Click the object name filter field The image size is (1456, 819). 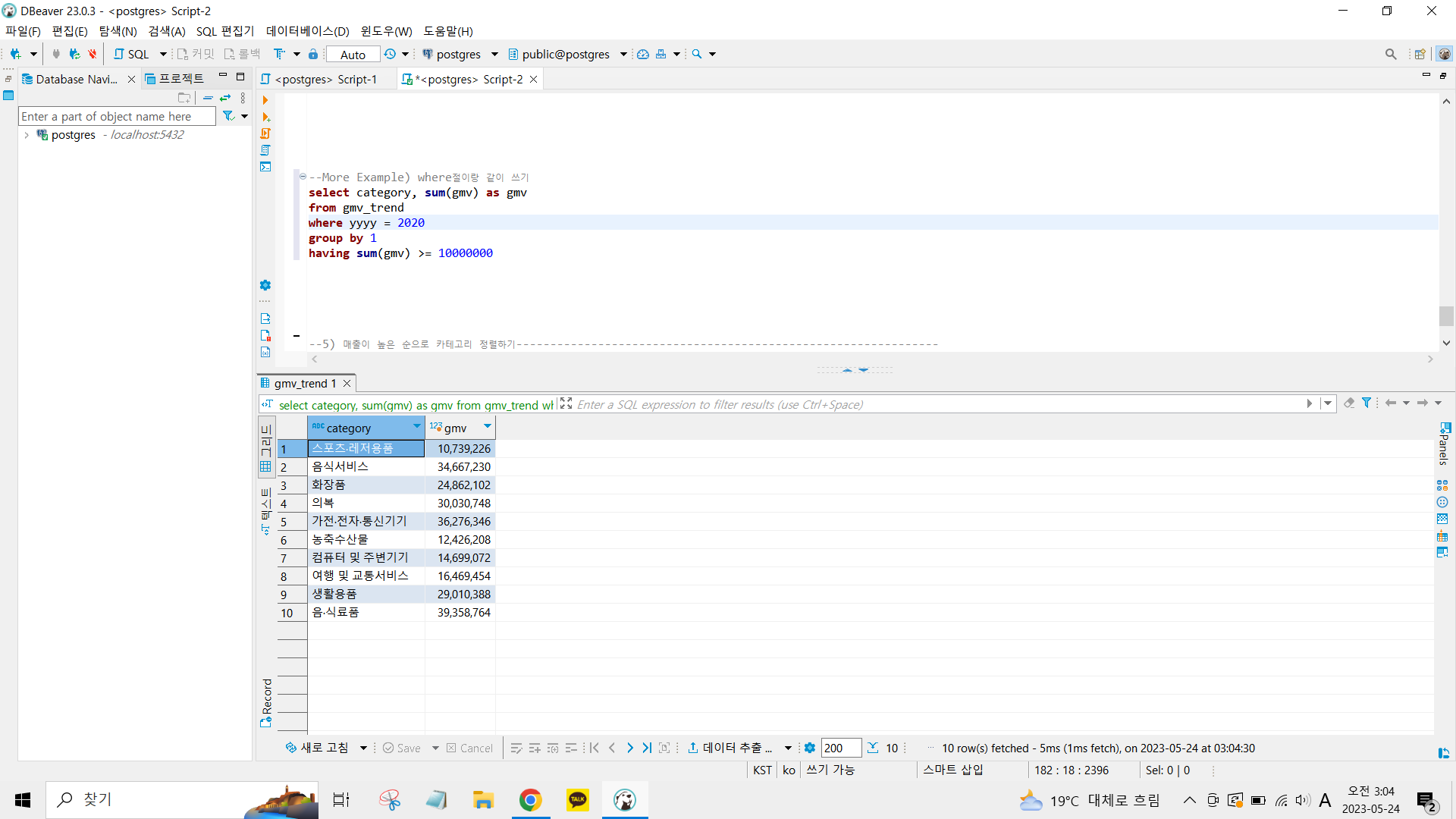pyautogui.click(x=116, y=116)
